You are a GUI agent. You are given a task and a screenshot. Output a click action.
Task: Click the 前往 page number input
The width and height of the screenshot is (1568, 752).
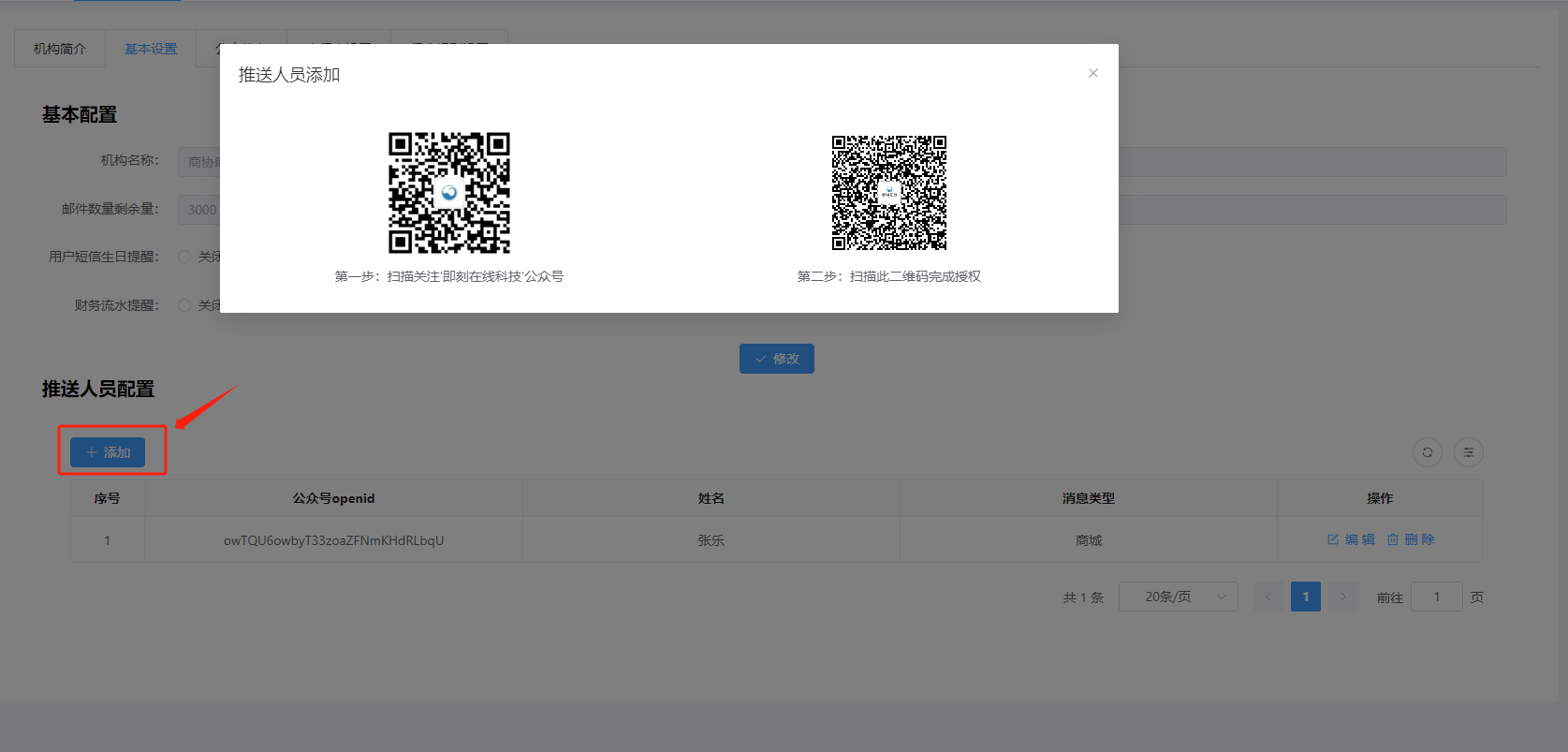pos(1436,597)
